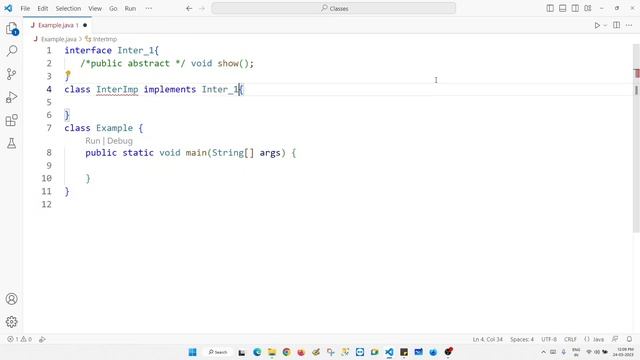
Task: Click the Debug code lens link
Action: point(120,141)
